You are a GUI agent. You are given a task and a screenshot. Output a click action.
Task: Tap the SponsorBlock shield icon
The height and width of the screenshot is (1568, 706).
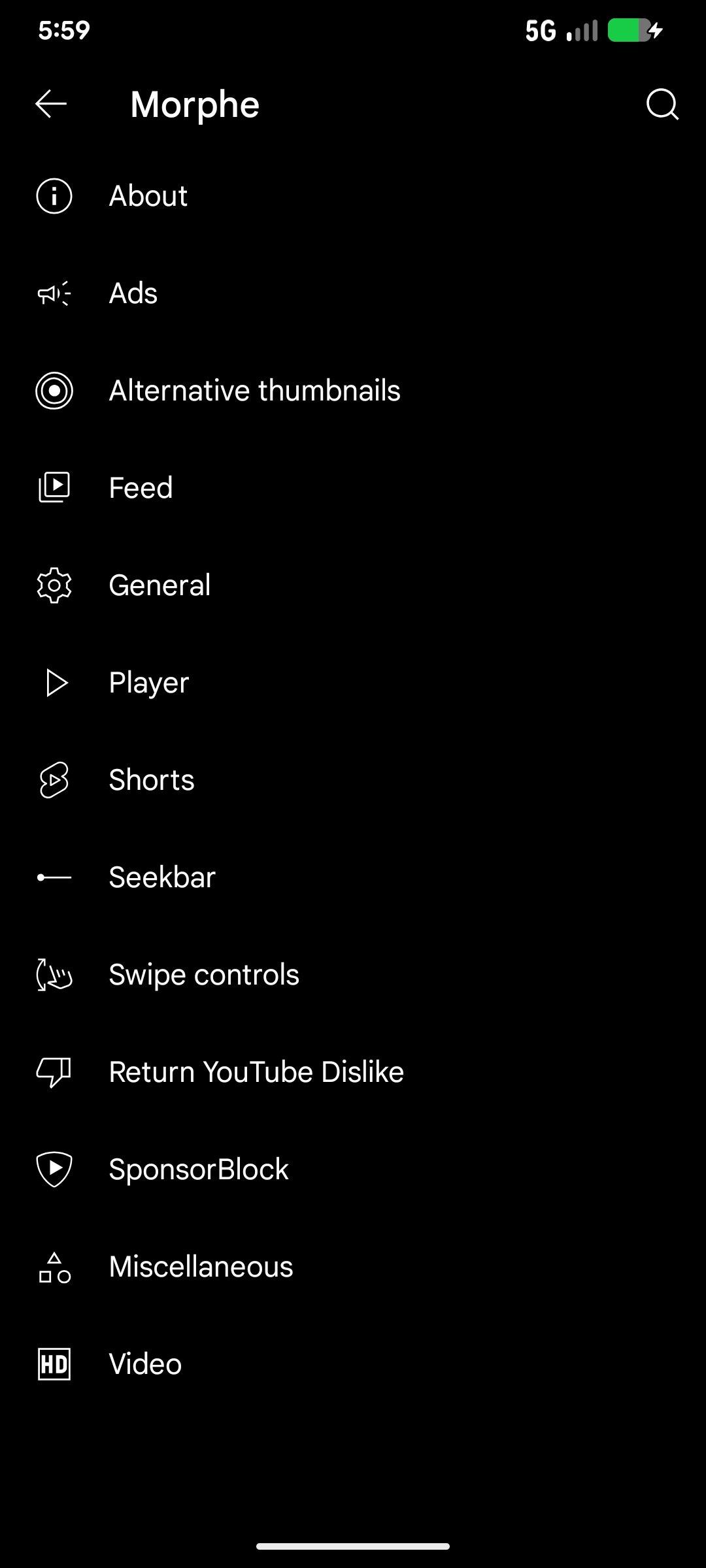click(x=54, y=1169)
